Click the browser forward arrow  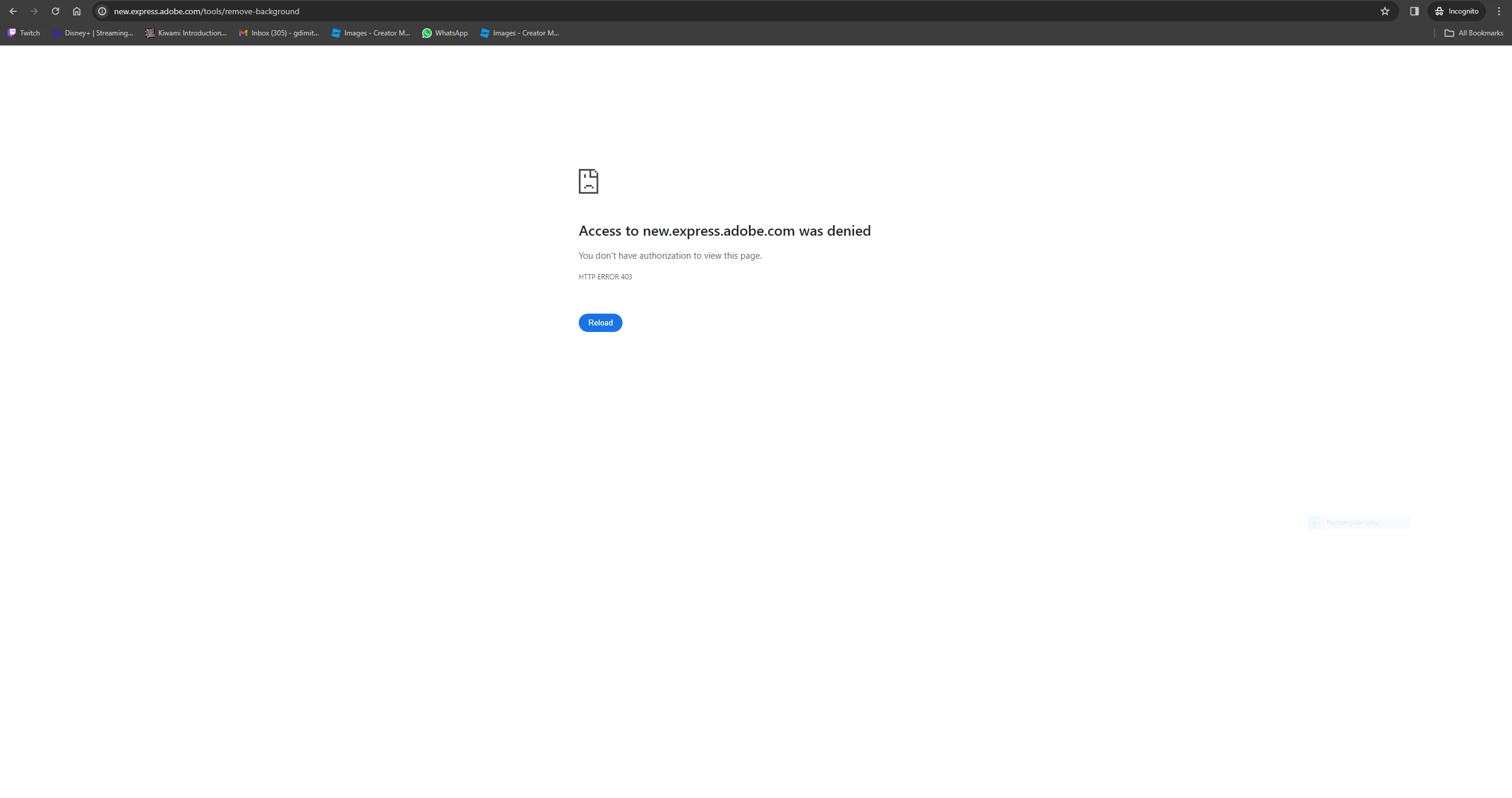point(34,11)
